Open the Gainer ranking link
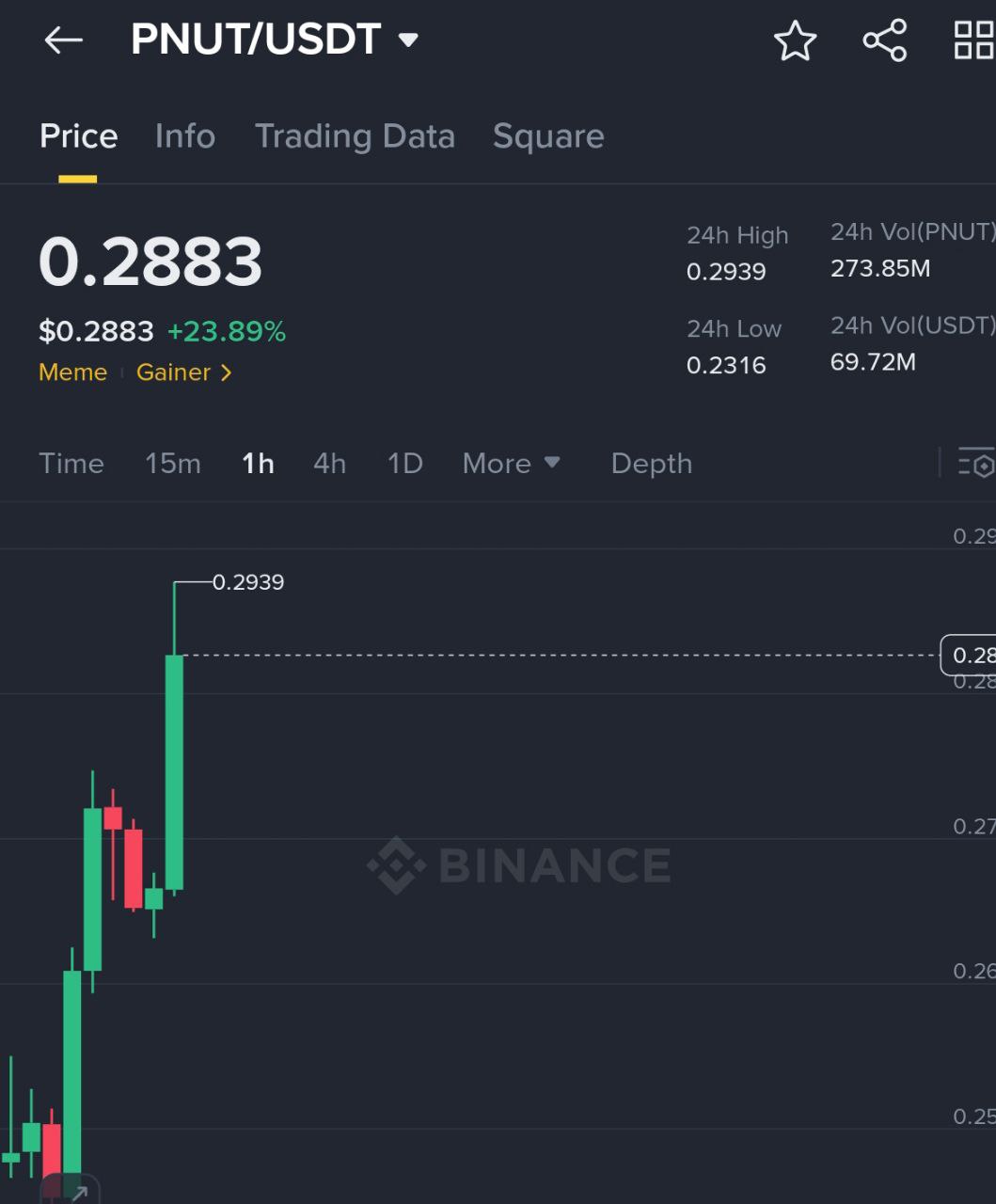Viewport: 996px width, 1204px height. coord(184,372)
